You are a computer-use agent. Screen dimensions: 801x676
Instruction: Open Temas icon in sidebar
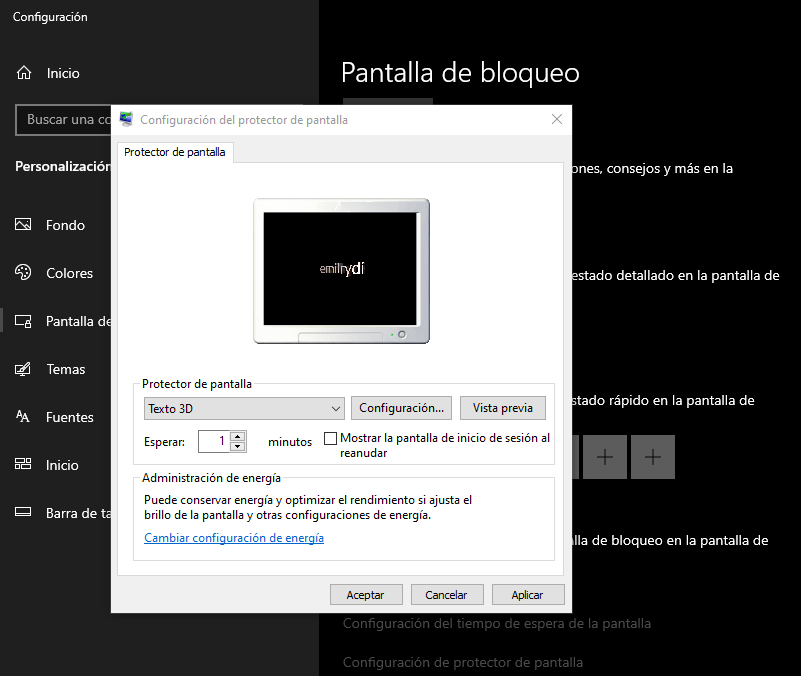[24, 369]
